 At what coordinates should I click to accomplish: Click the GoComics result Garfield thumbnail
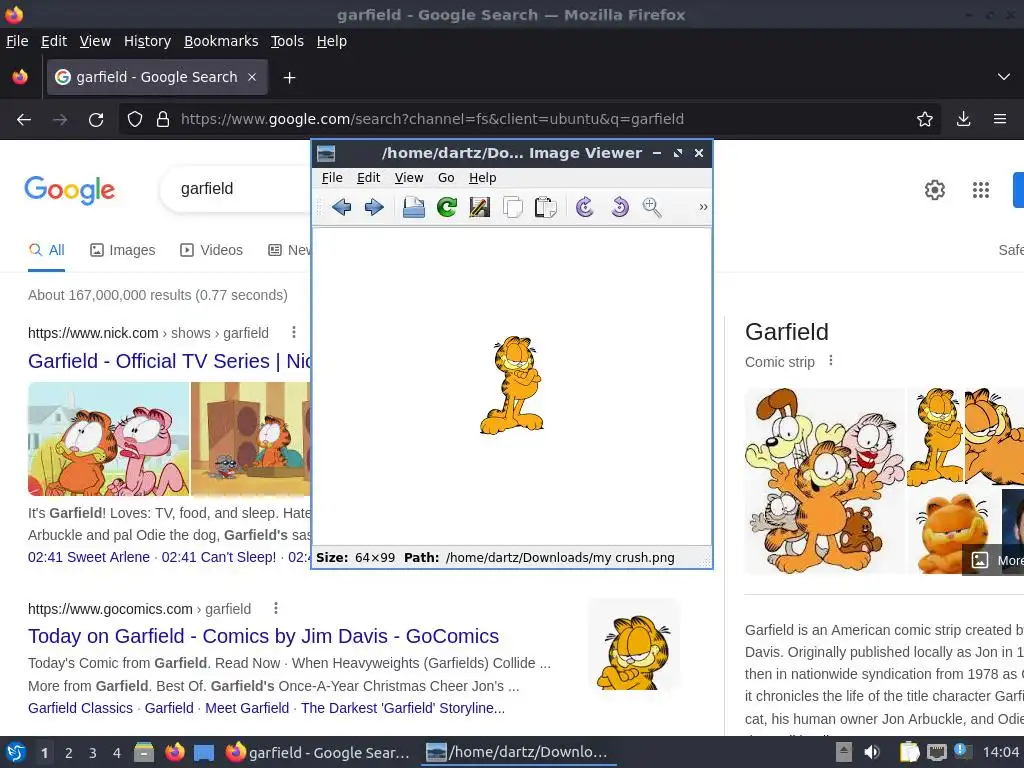pos(634,645)
